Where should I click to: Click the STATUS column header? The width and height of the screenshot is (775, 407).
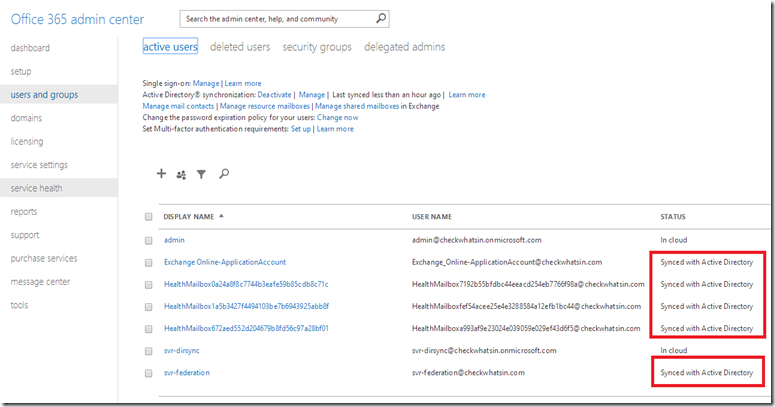673,217
